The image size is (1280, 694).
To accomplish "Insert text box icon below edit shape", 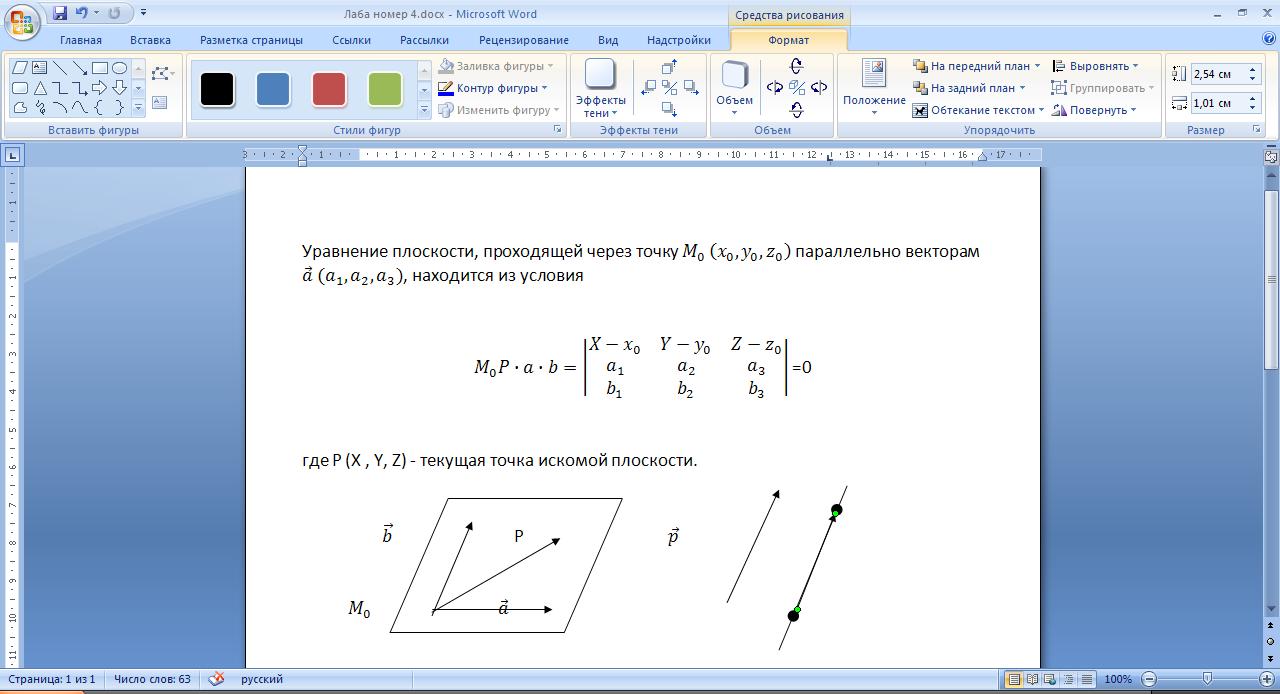I will (159, 103).
